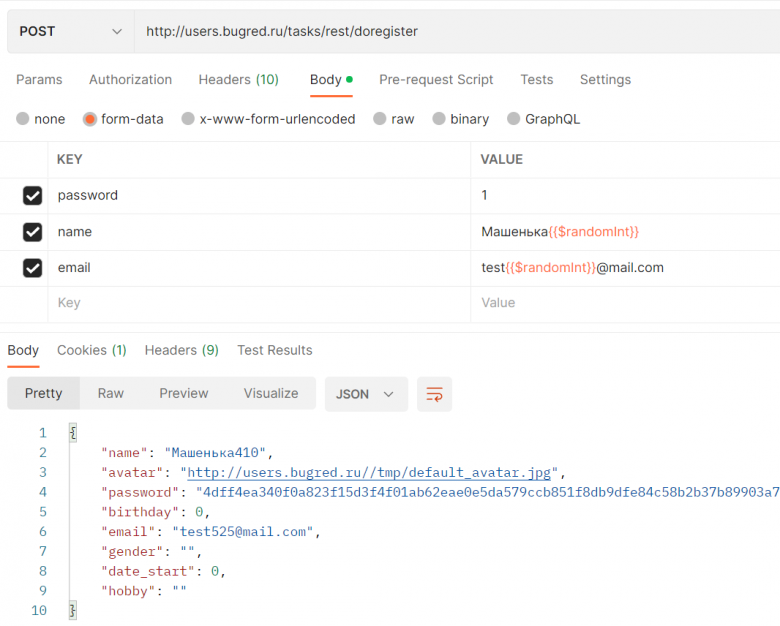
Task: Collapse JSON at opening brace line 1
Action: point(73,432)
